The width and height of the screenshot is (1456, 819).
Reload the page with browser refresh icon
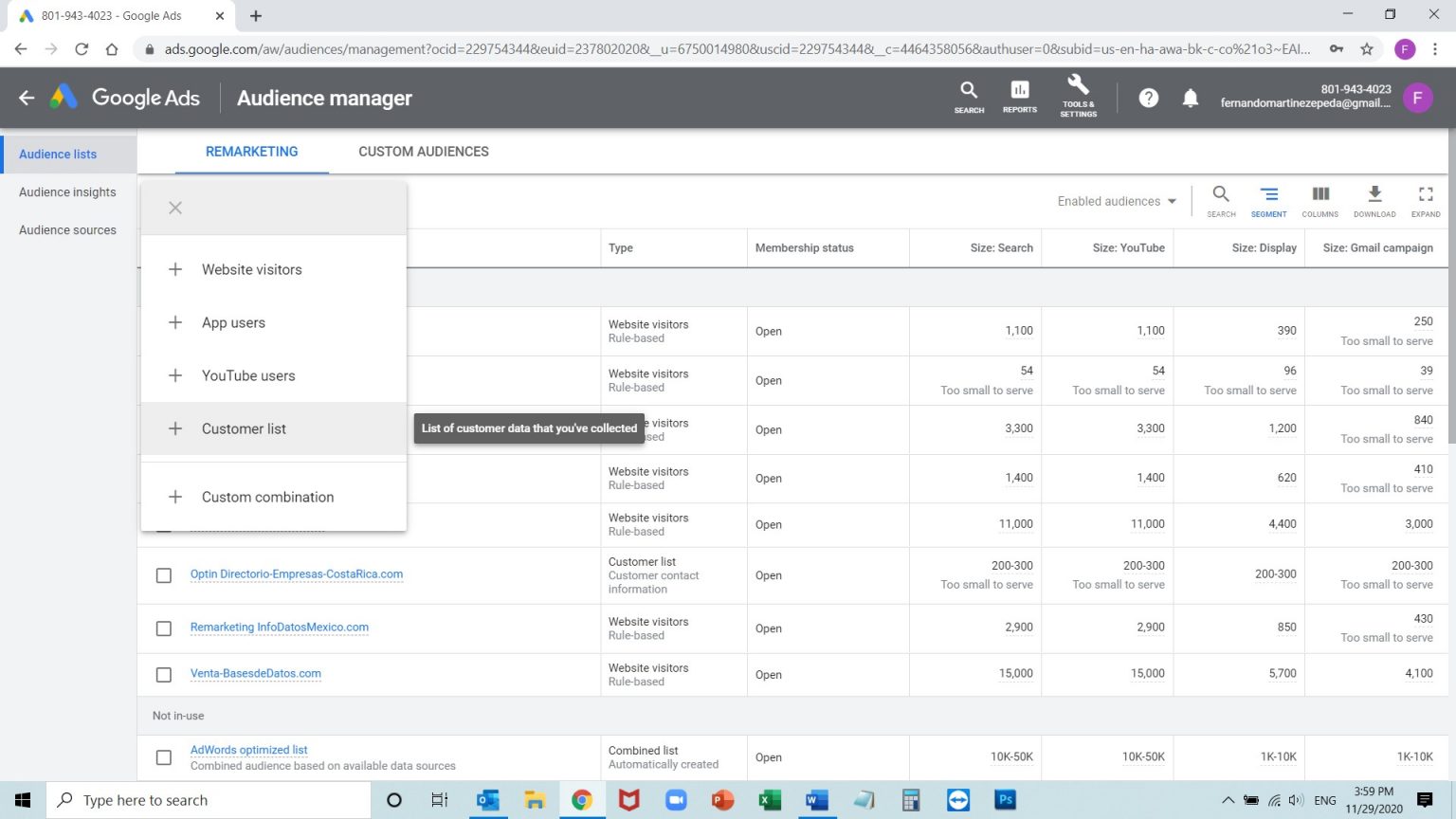[x=82, y=48]
